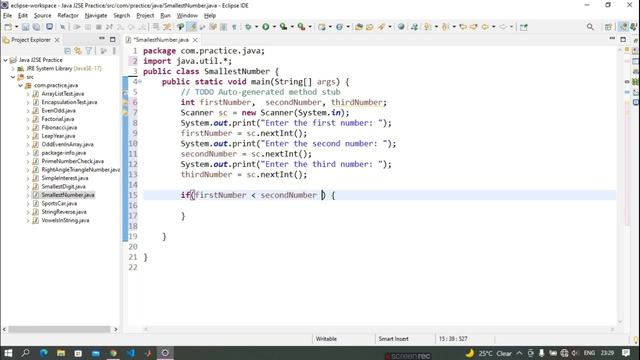Close the Project Explorer view tab
Viewport: 640px width, 360px height.
57,40
